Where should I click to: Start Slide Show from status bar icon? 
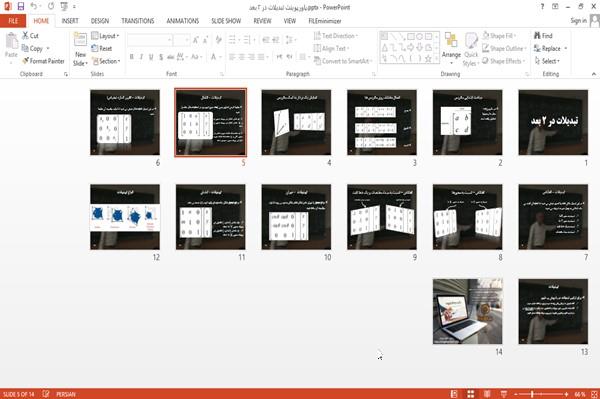coord(504,394)
